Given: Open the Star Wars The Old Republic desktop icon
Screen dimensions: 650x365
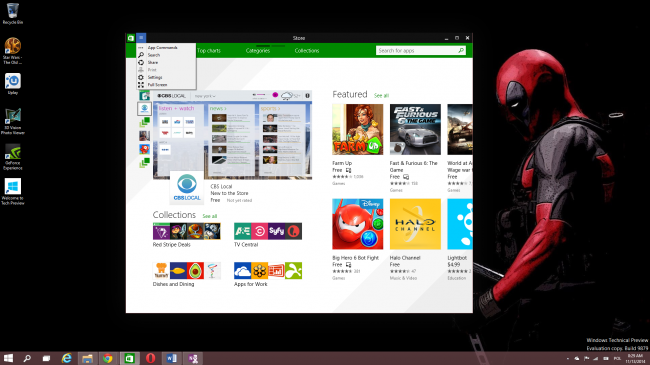Looking at the screenshot, I should (x=13, y=51).
